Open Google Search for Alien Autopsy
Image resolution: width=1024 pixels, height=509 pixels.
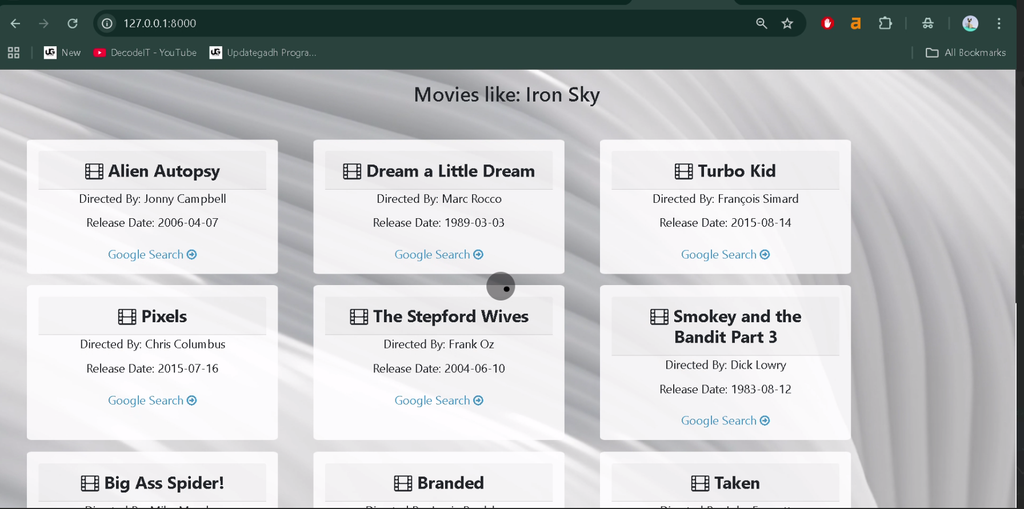pyautogui.click(x=152, y=255)
